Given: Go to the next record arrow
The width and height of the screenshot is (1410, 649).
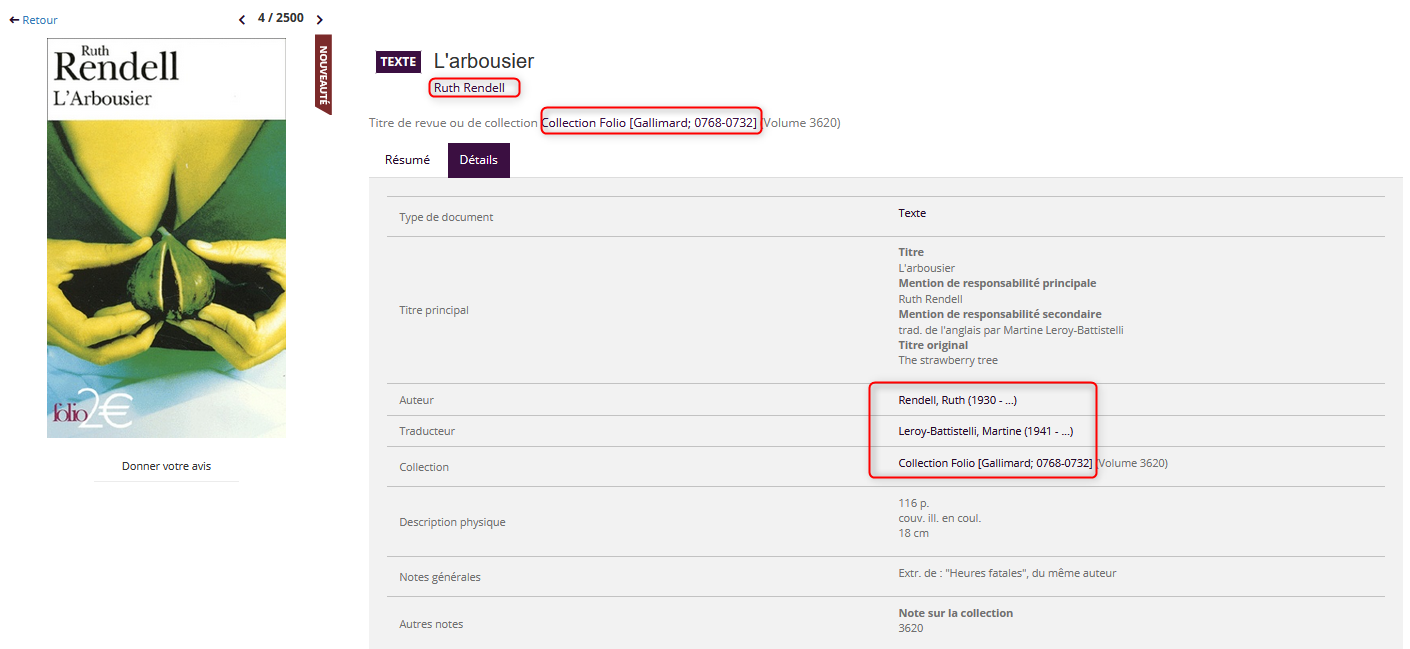Looking at the screenshot, I should (319, 20).
